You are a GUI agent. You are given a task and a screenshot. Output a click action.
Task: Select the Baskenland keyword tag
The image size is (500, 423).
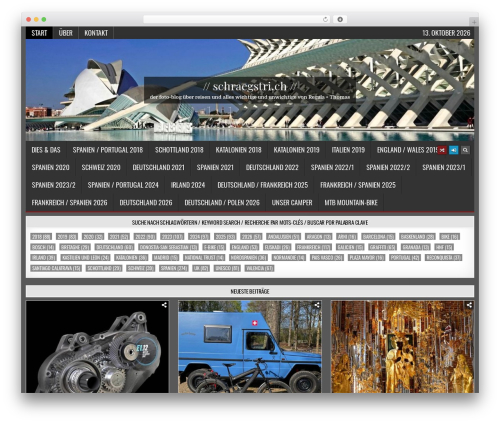tap(417, 237)
